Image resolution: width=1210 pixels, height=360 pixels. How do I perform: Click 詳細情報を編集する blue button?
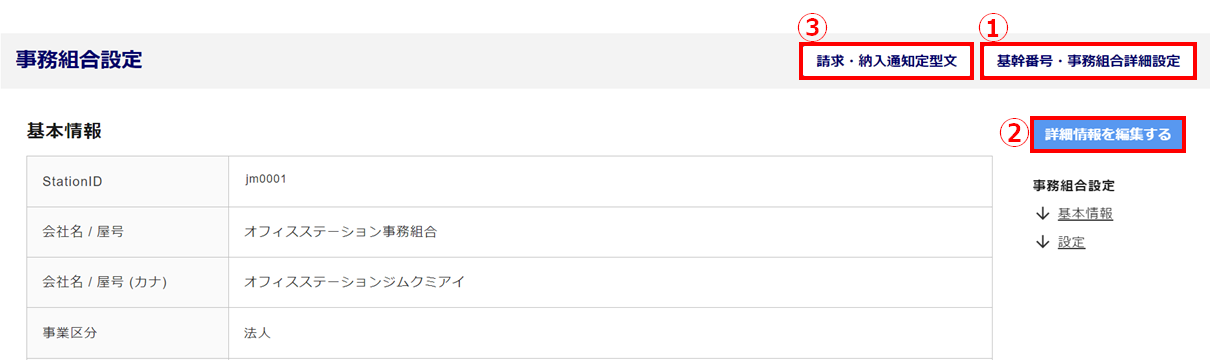1107,134
